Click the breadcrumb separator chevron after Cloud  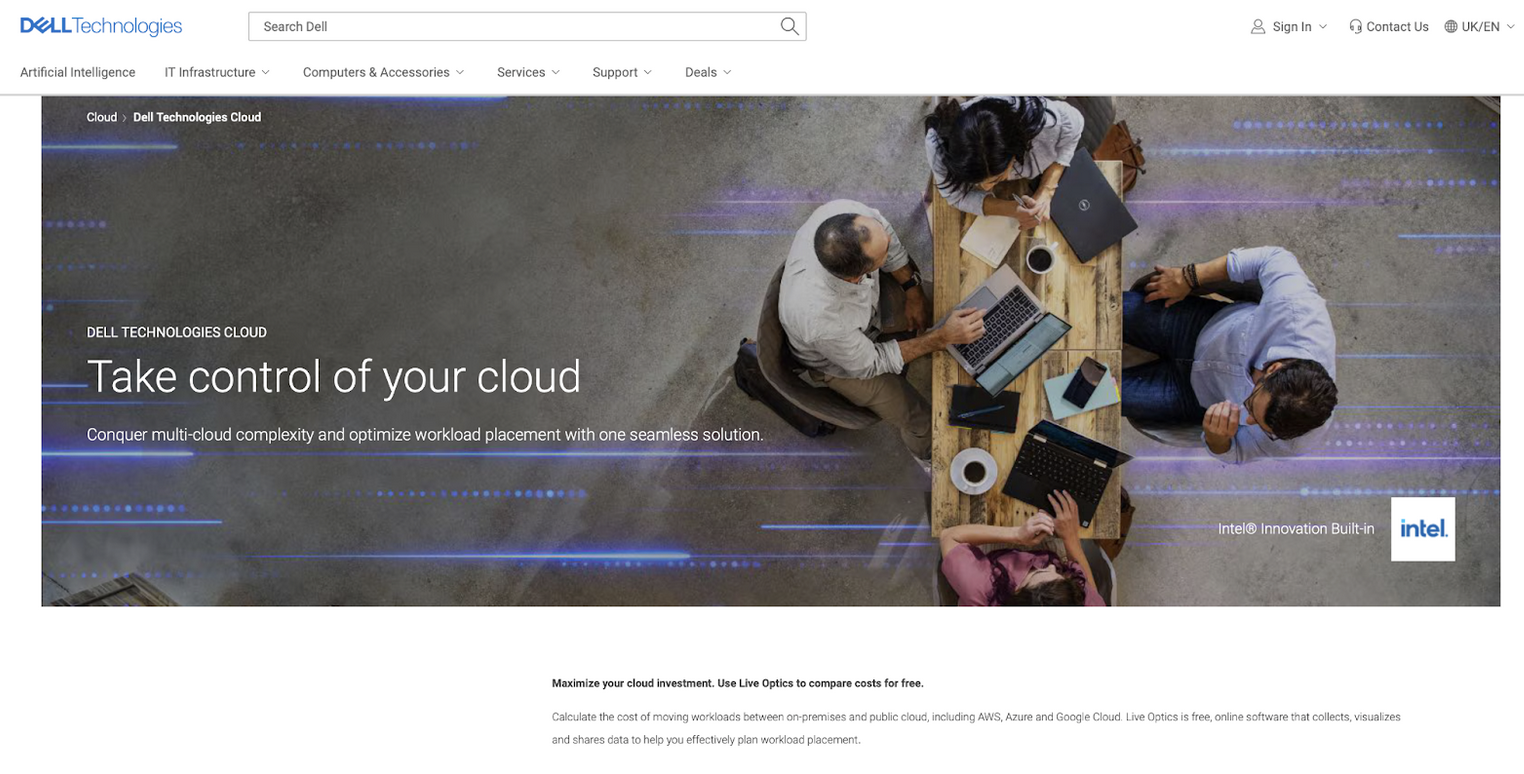coord(125,118)
